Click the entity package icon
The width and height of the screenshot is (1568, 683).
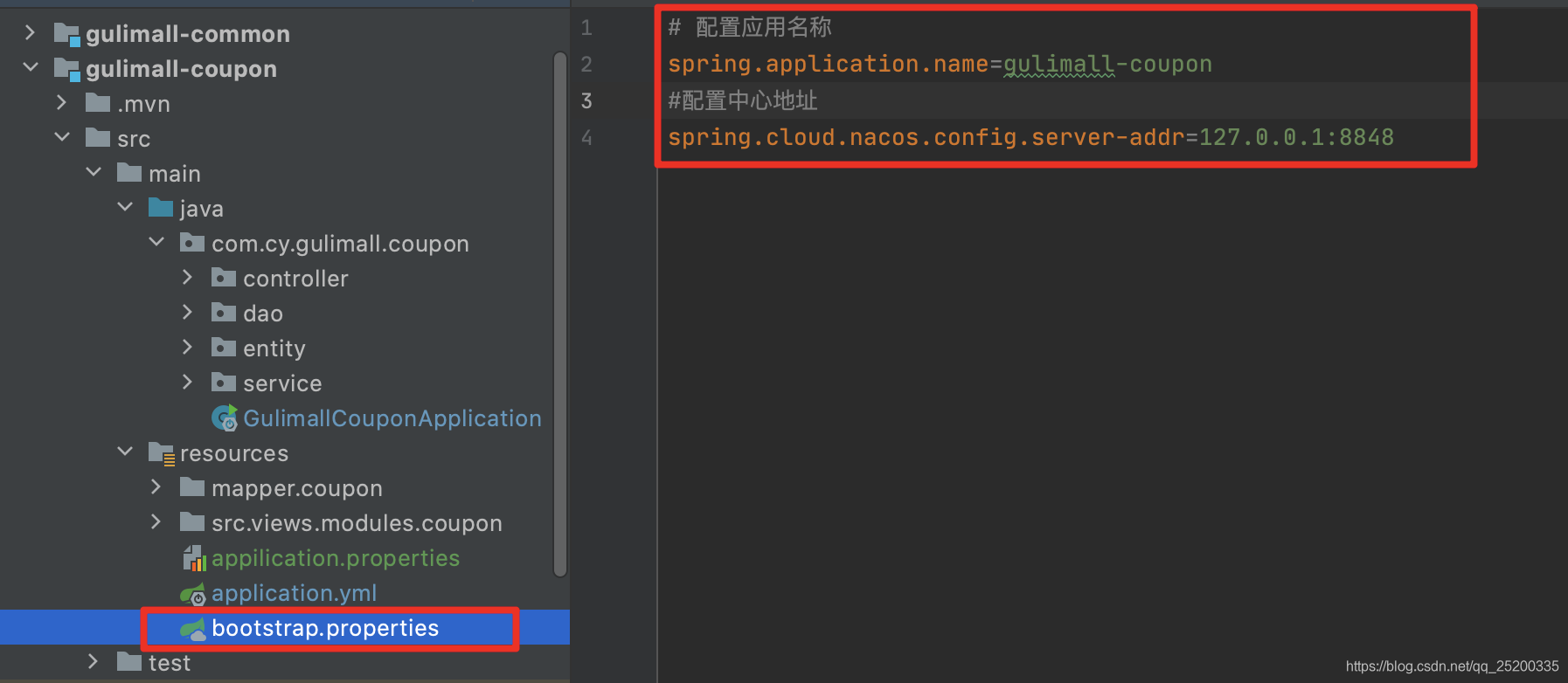(x=224, y=348)
